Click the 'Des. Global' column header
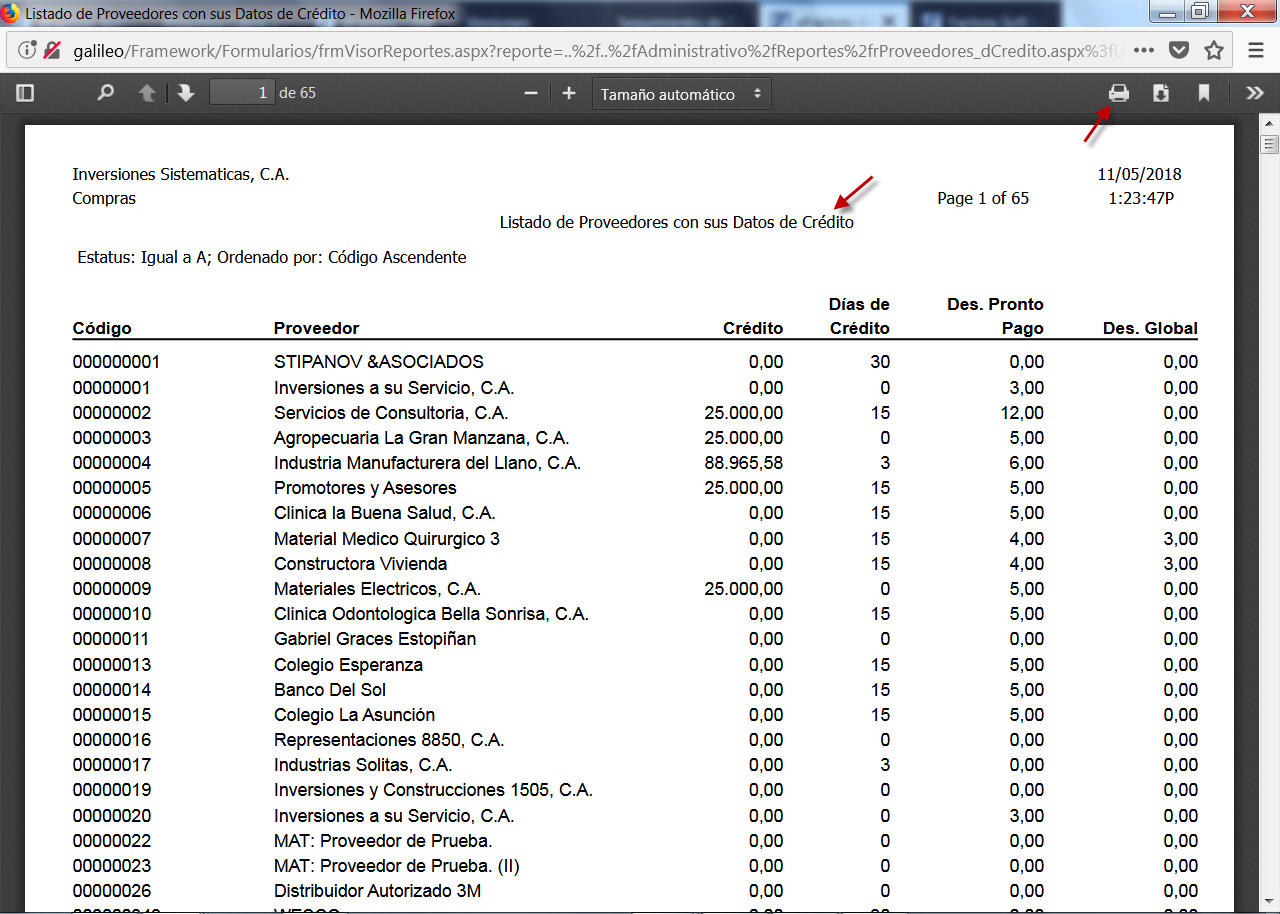The width and height of the screenshot is (1280, 914). [x=1150, y=328]
